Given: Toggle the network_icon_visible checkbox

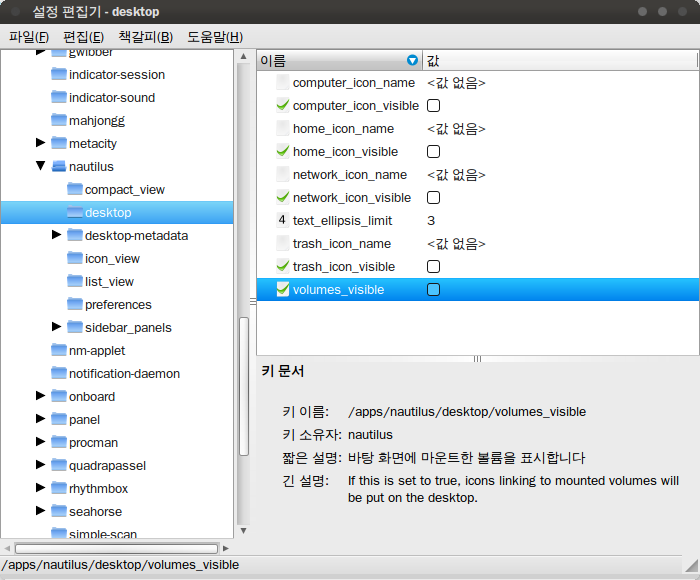Looking at the screenshot, I should click(x=433, y=198).
